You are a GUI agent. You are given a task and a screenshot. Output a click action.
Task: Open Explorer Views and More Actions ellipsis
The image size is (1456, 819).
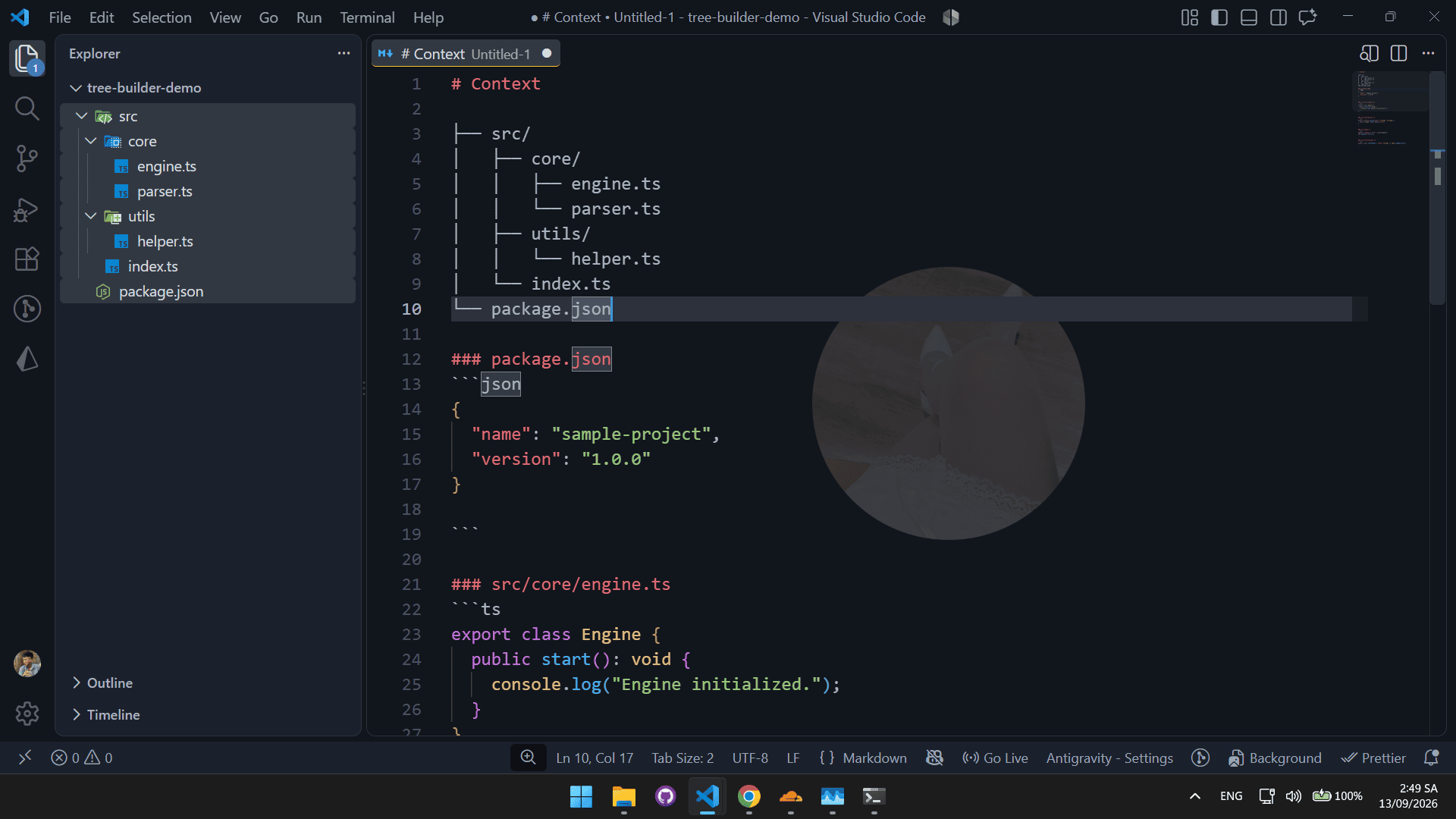point(344,53)
